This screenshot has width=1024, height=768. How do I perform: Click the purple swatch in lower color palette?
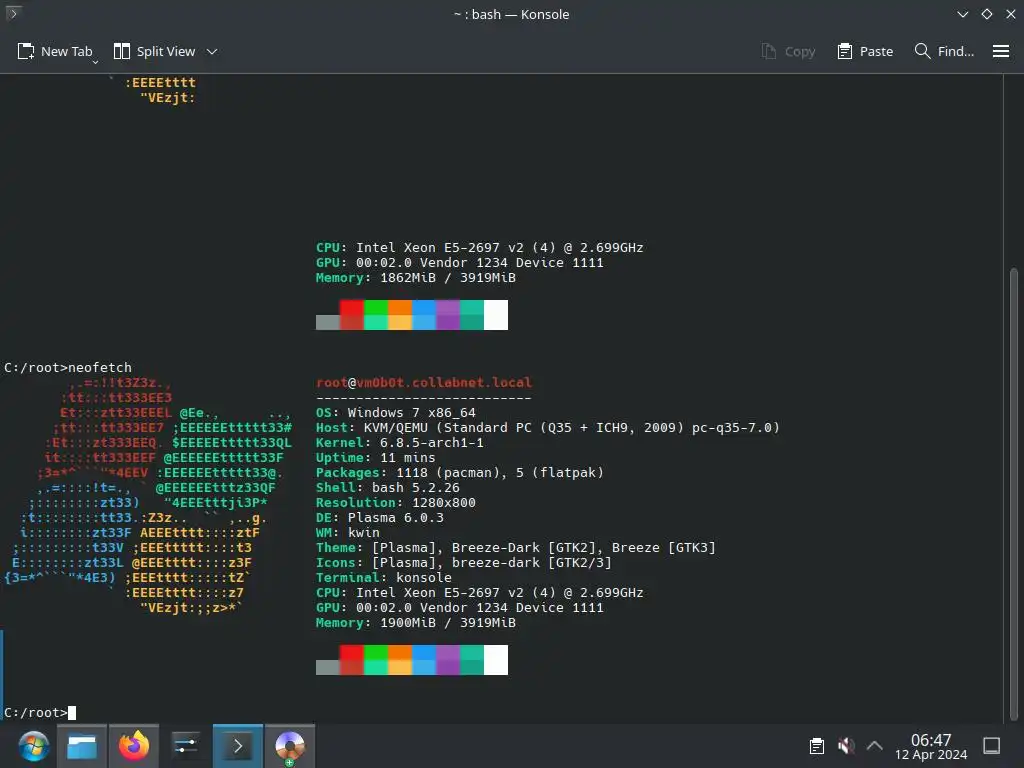coord(447,660)
